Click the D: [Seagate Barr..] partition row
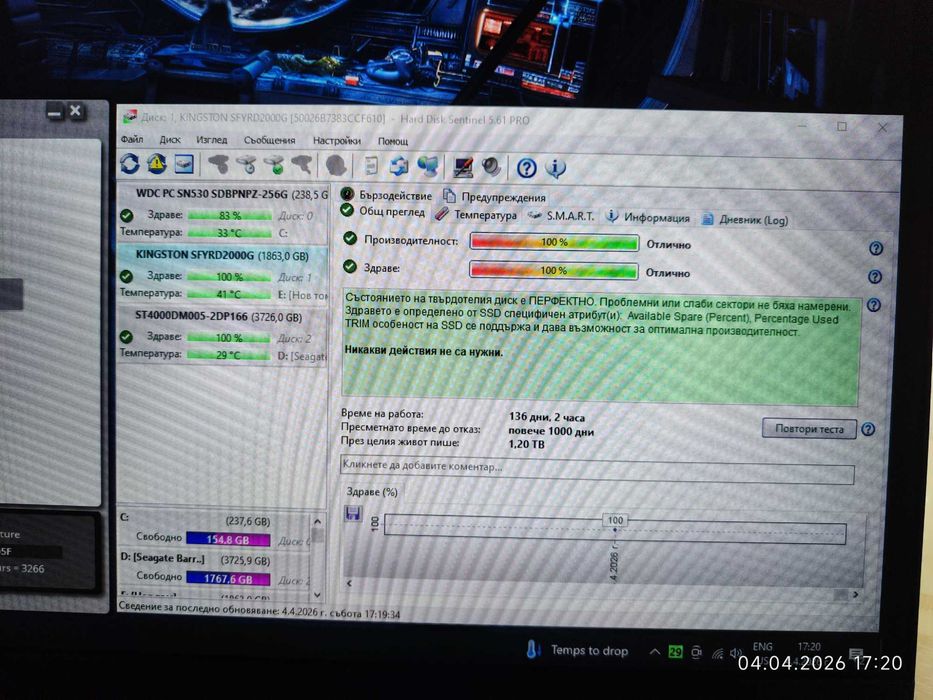The width and height of the screenshot is (933, 700). [214, 569]
